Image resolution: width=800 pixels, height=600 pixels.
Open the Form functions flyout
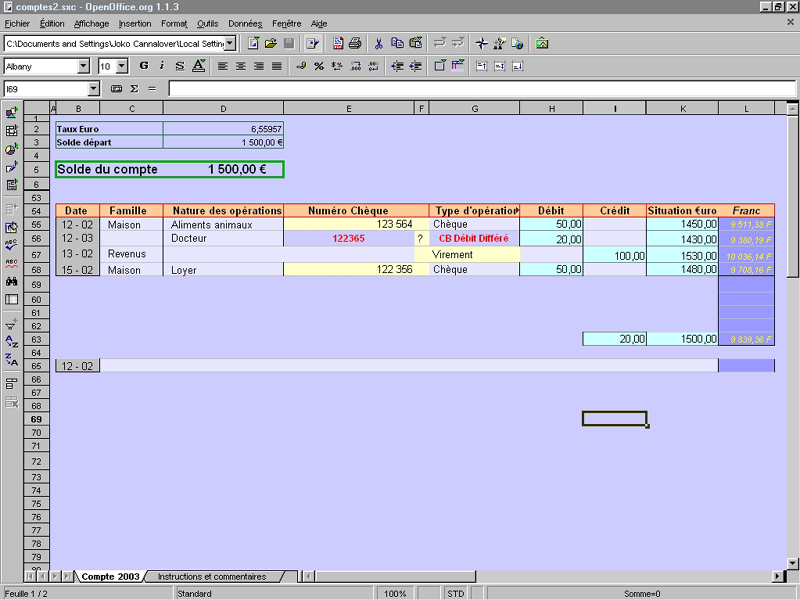pyautogui.click(x=12, y=185)
